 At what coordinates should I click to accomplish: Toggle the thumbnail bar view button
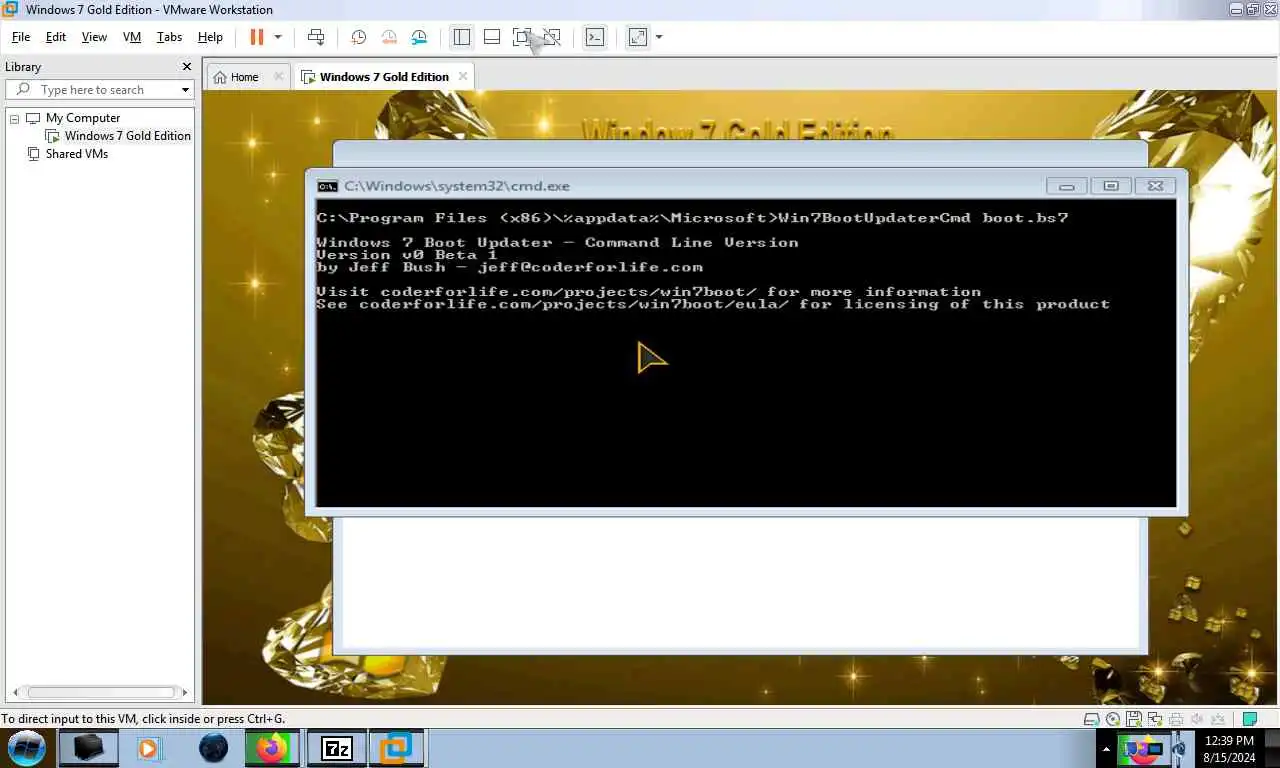coord(492,37)
